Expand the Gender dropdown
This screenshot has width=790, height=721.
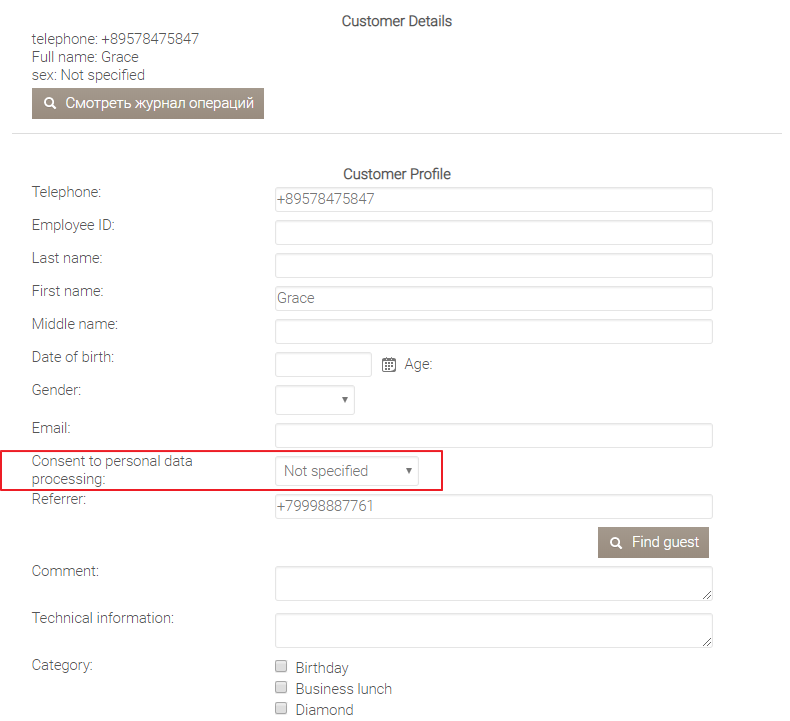point(314,400)
